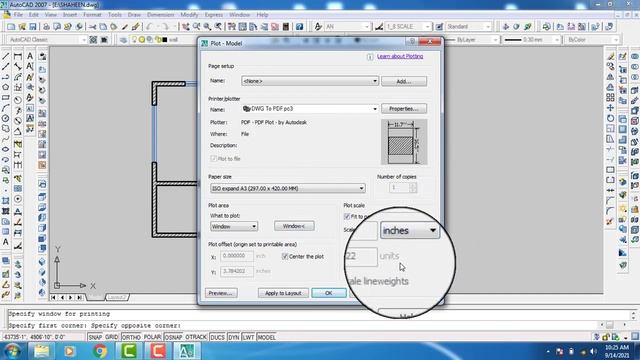Image resolution: width=640 pixels, height=360 pixels.
Task: Open the File menu
Action: [x=18, y=15]
